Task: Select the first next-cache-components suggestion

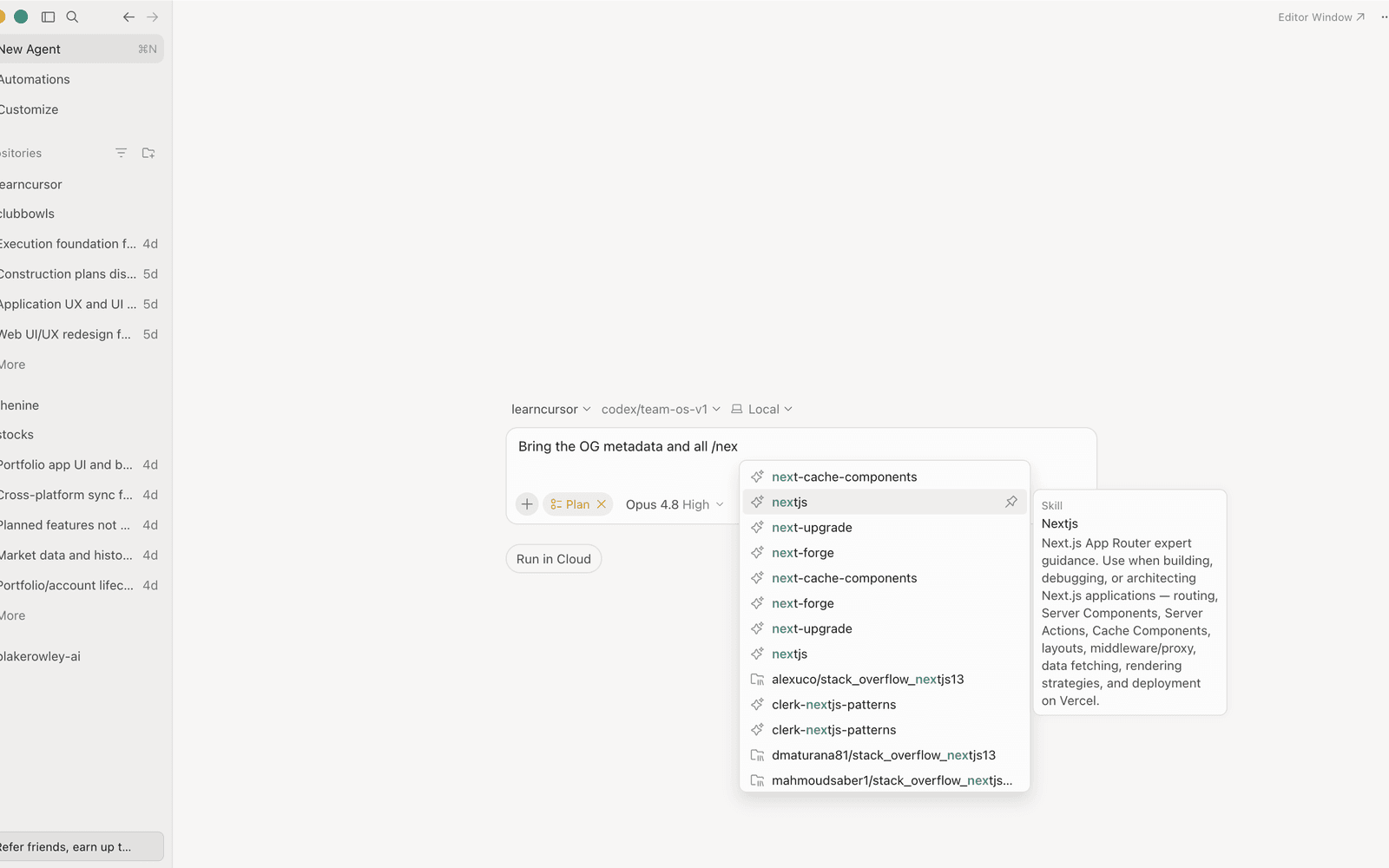Action: click(x=885, y=477)
